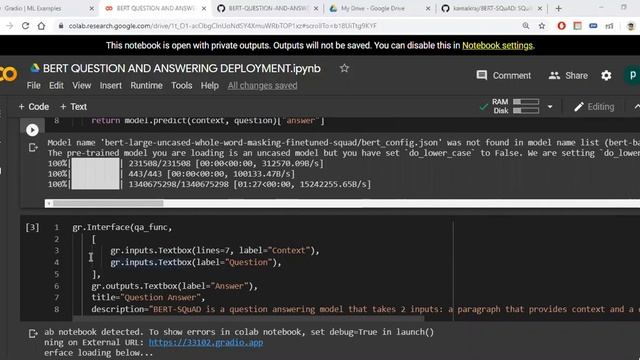Click the red Opera extension icon

(x=561, y=26)
